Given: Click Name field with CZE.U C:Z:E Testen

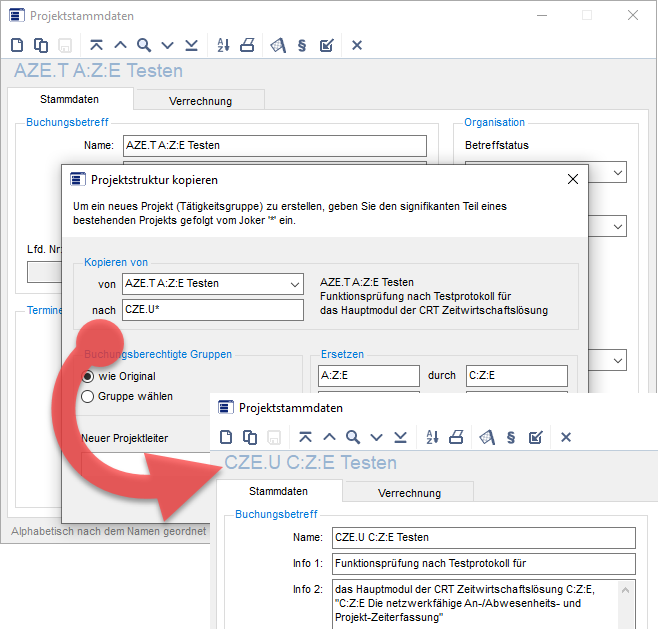Looking at the screenshot, I should tap(484, 538).
